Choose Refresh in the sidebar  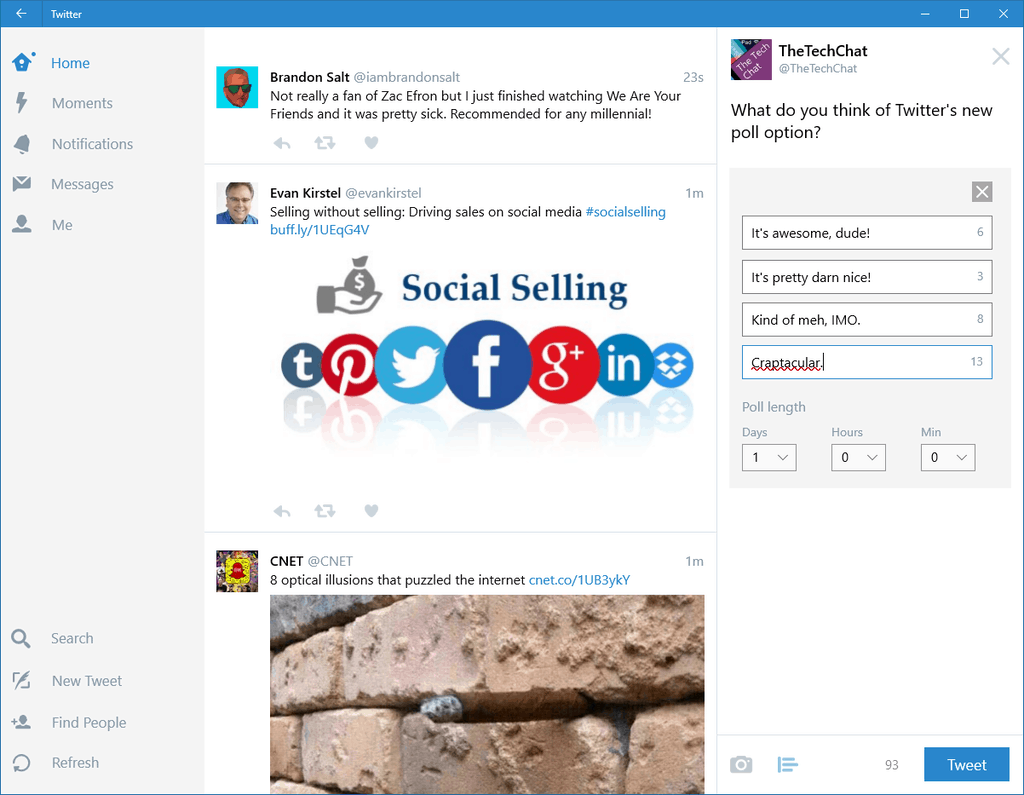(75, 763)
